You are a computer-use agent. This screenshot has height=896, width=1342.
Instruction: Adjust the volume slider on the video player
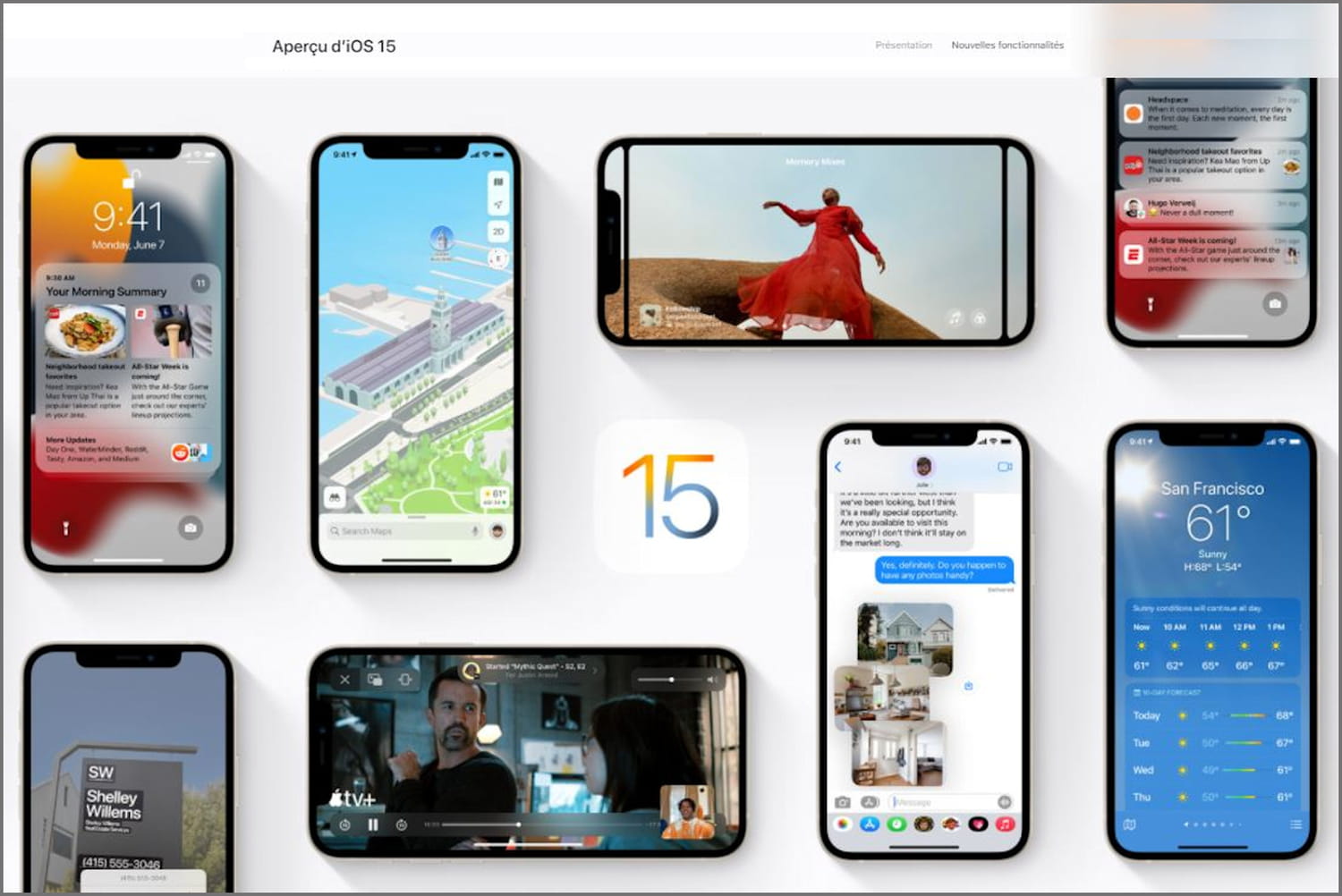pos(671,680)
